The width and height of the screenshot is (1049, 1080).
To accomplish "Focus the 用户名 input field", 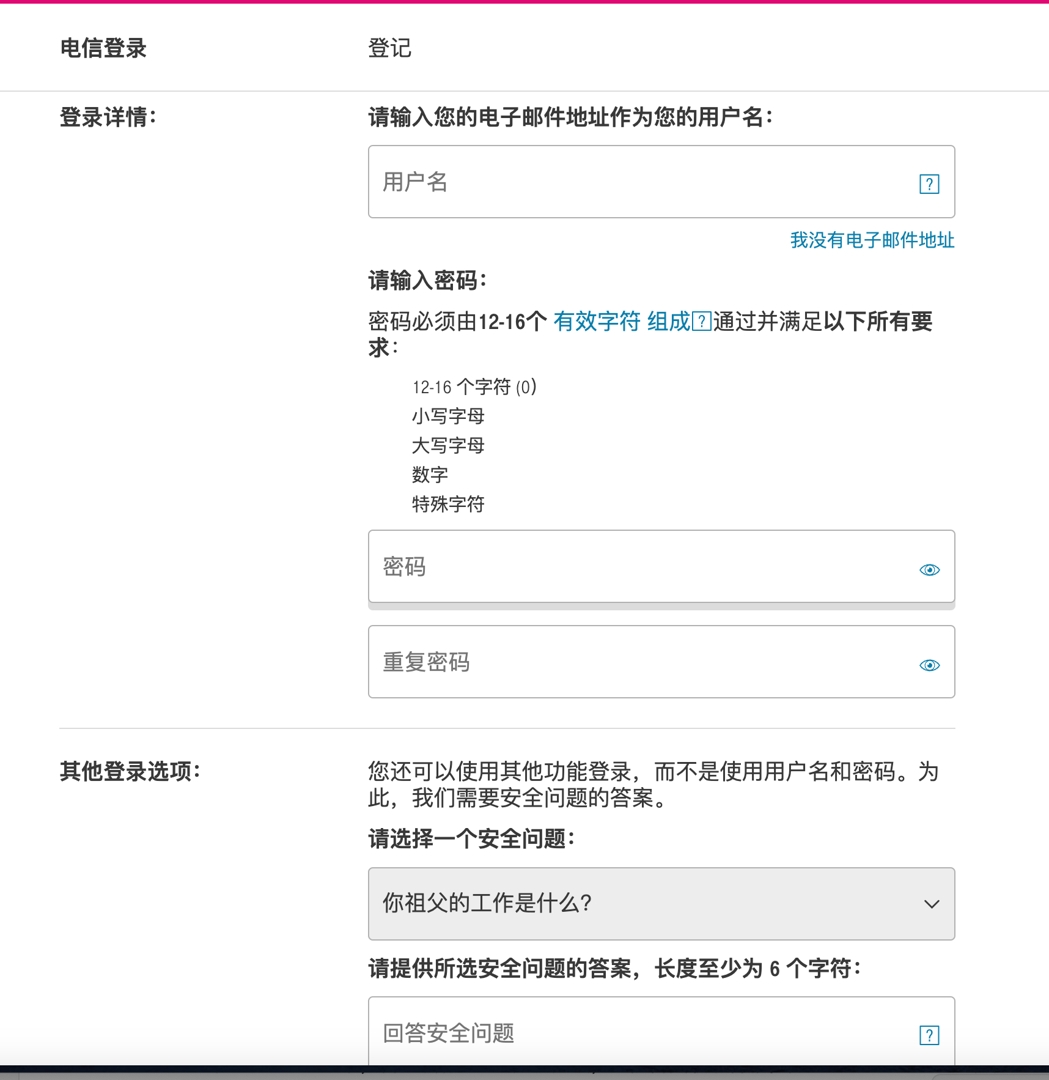I will coord(661,182).
